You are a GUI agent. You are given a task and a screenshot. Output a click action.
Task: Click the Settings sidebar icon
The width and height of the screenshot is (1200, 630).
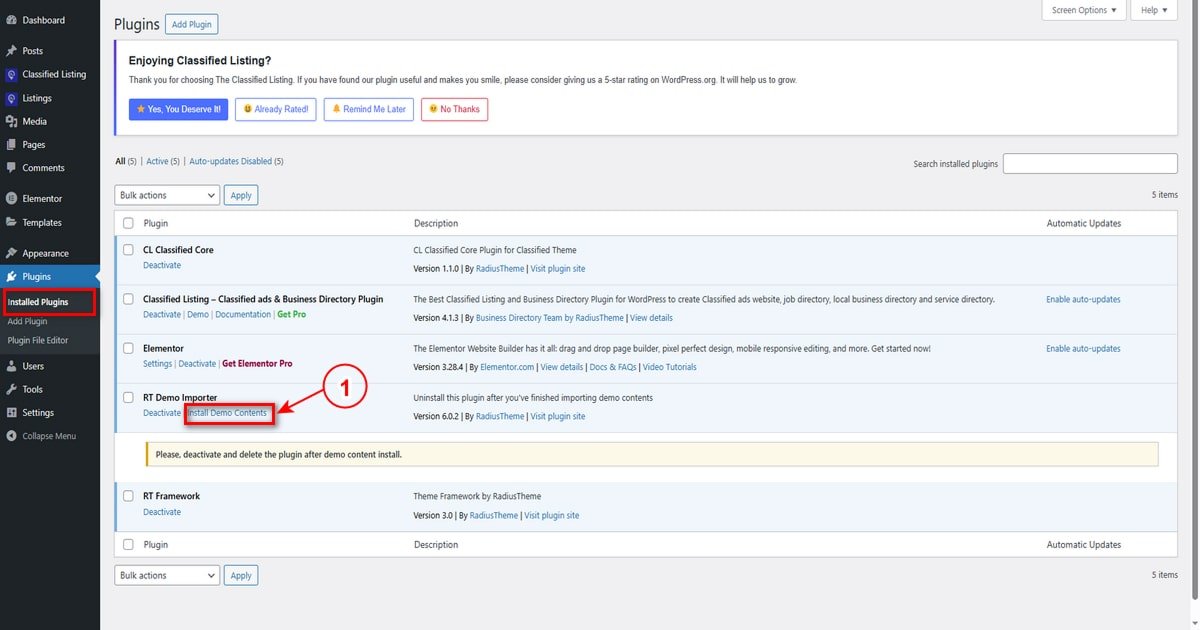click(x=11, y=413)
